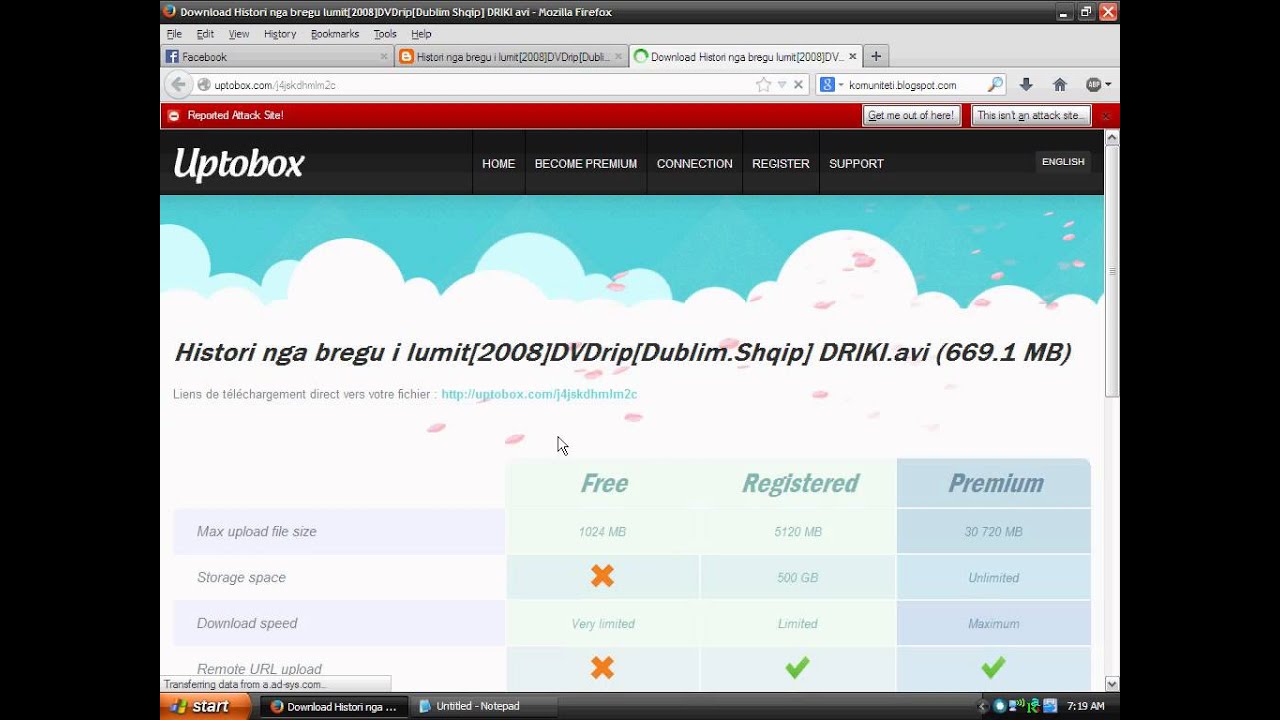Open BECOME PREMIUM page

pyautogui.click(x=586, y=164)
